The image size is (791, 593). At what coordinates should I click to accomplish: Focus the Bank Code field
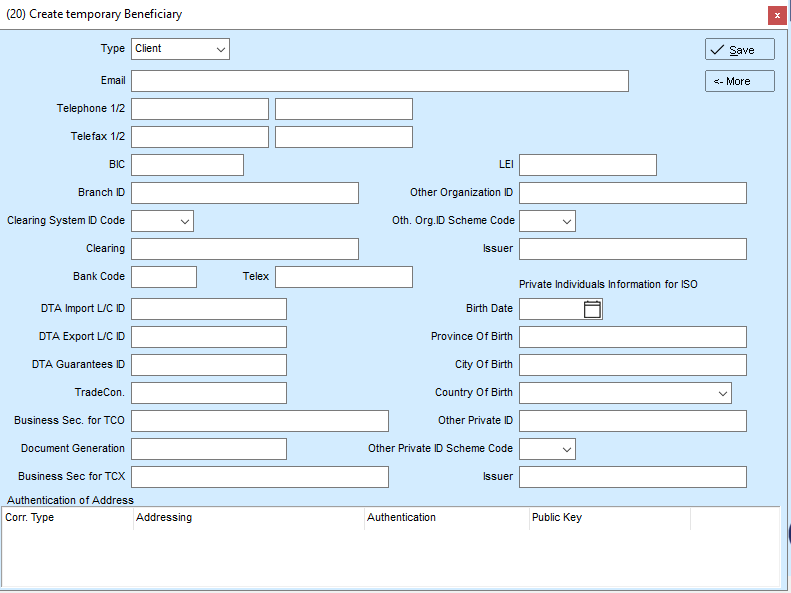click(164, 277)
